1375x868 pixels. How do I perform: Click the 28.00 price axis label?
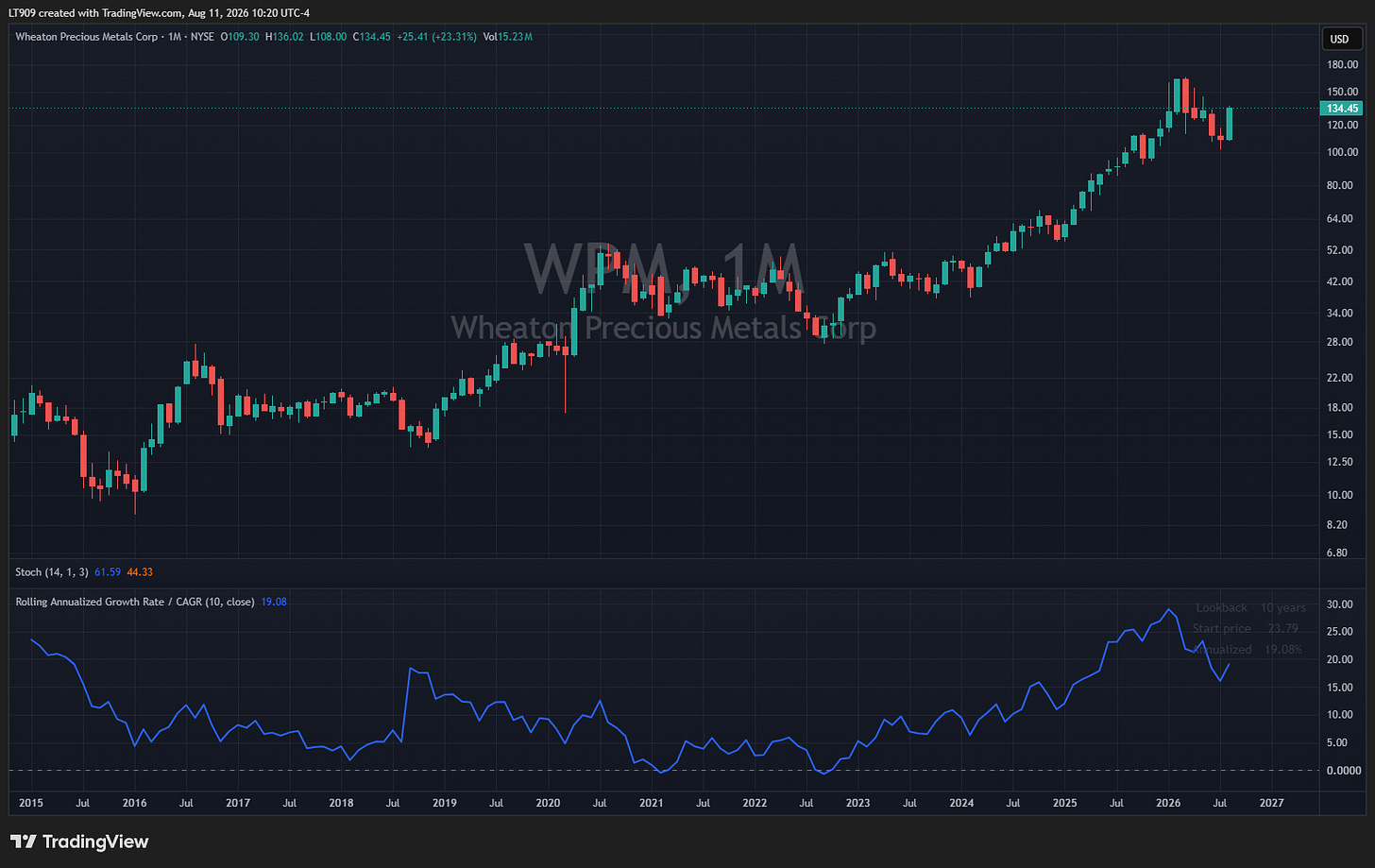(x=1342, y=342)
